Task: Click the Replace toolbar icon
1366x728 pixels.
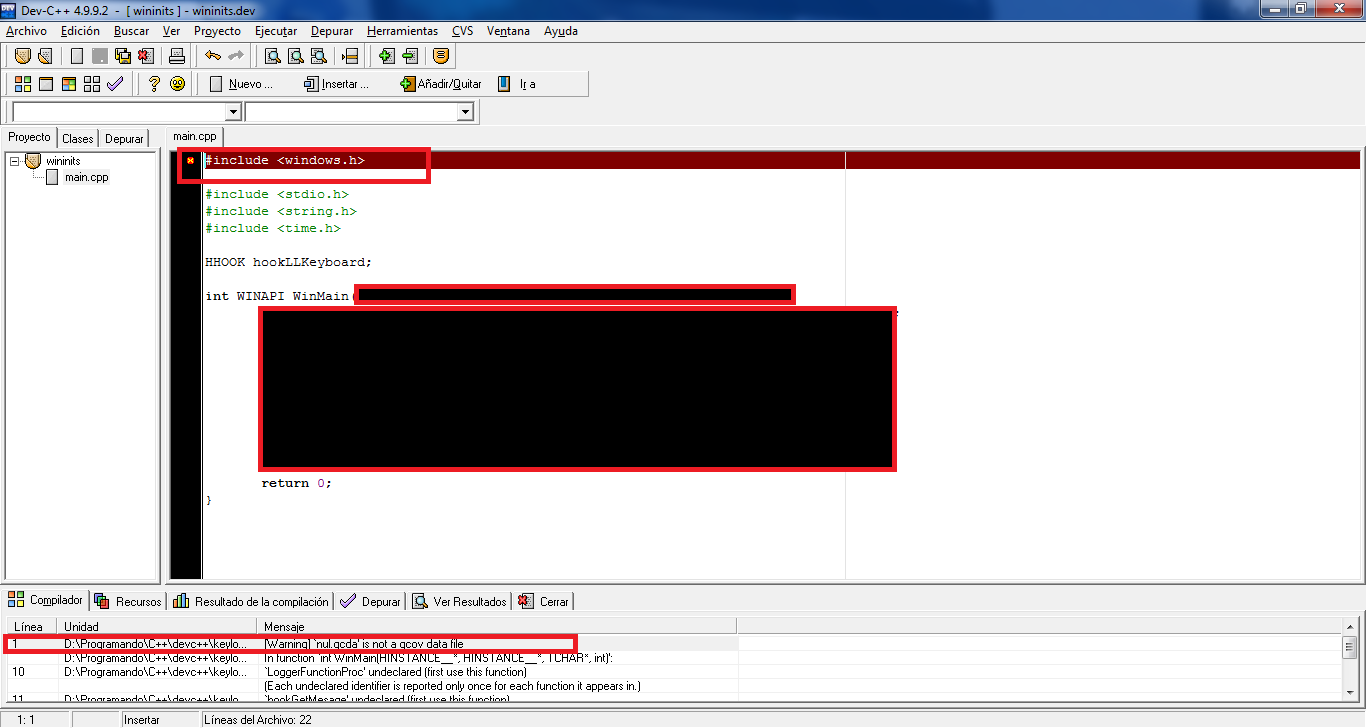Action: [x=295, y=56]
